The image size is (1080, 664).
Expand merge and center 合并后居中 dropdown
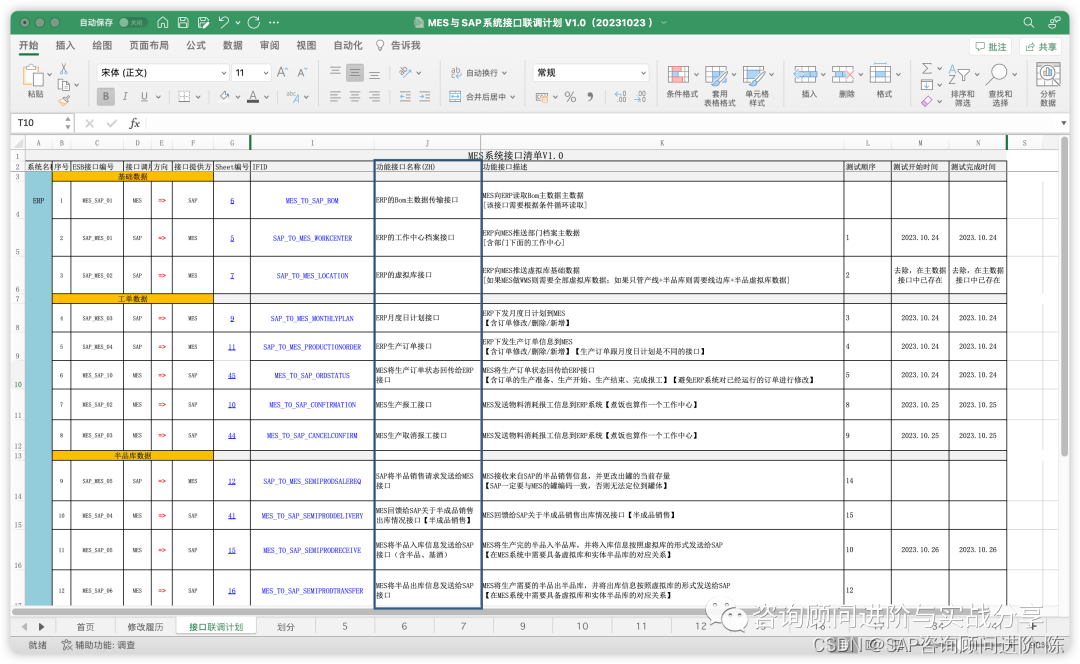pyautogui.click(x=512, y=97)
